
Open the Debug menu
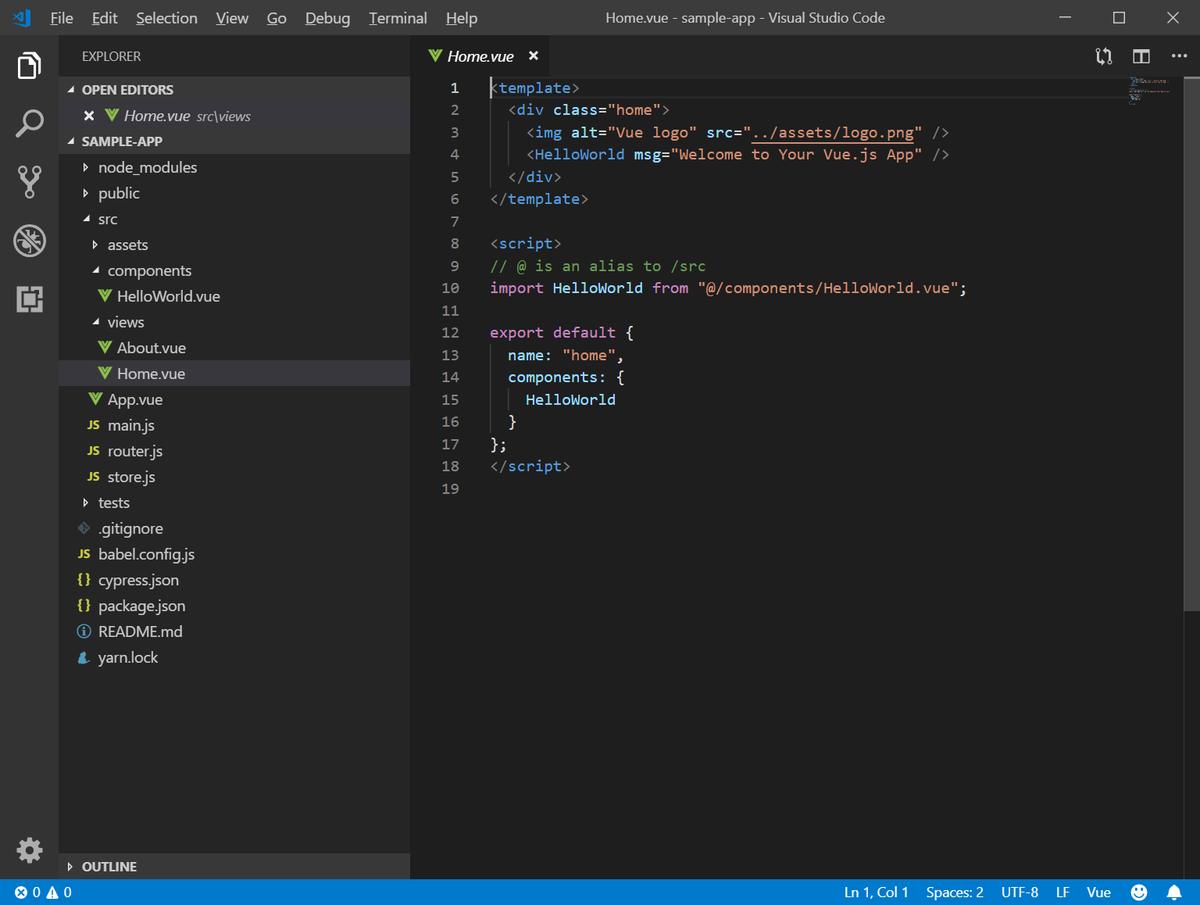pyautogui.click(x=328, y=18)
